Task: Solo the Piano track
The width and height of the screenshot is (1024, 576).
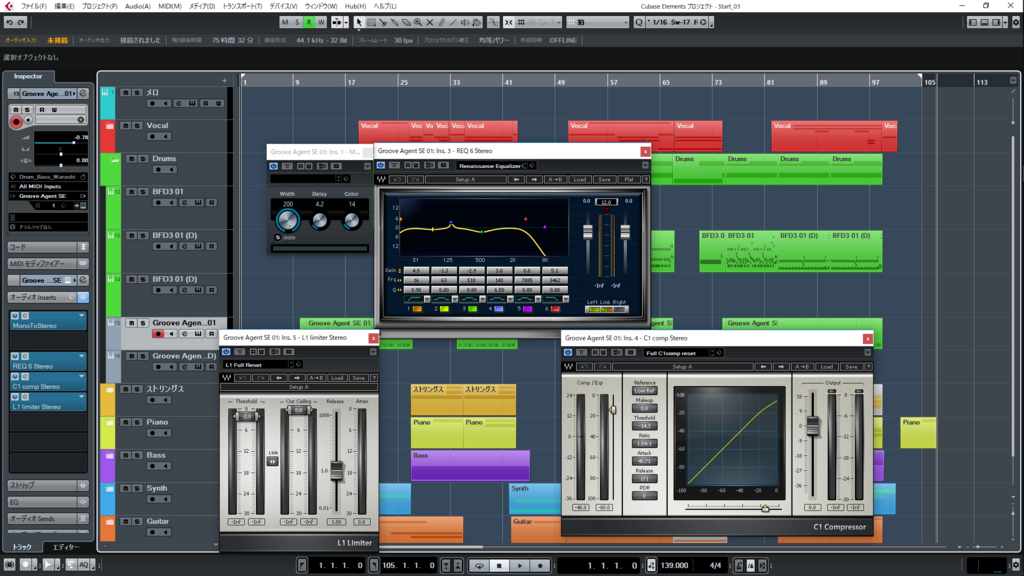Action: (137, 423)
